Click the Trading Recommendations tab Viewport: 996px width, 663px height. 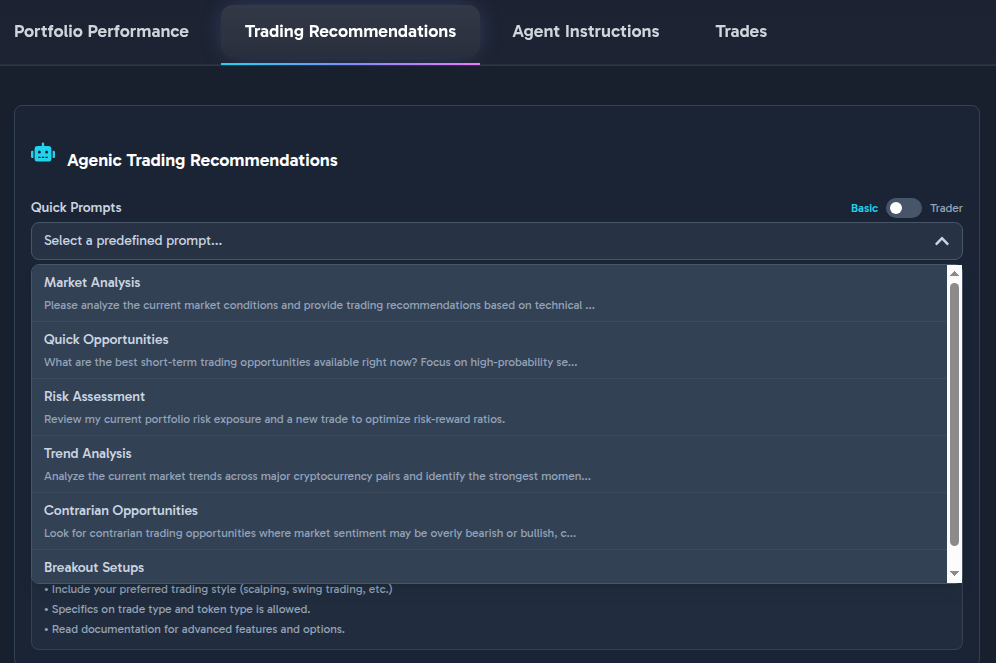point(350,31)
